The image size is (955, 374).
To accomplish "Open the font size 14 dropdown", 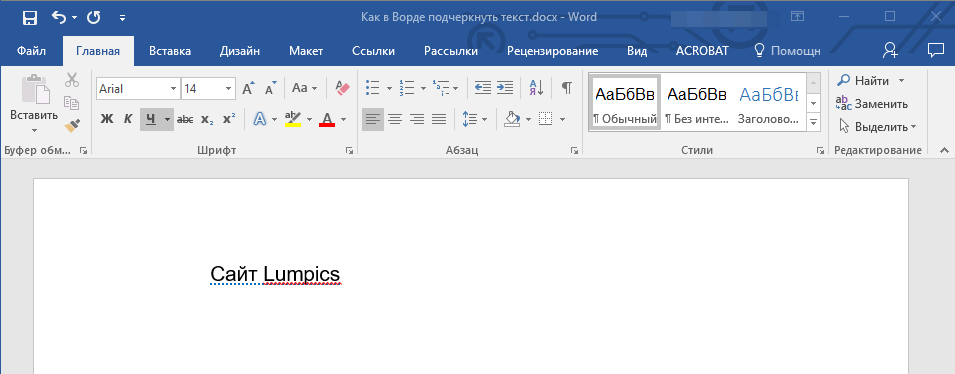I will coord(228,89).
